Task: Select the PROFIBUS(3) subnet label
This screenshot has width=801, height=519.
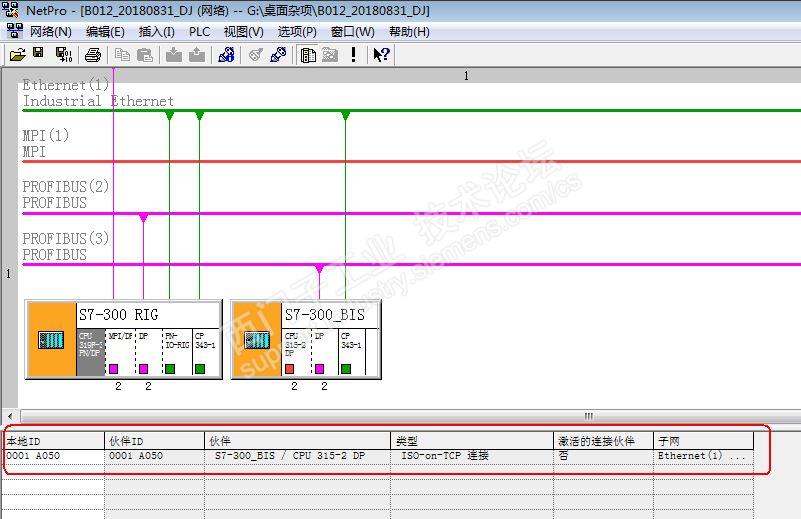Action: [65, 246]
